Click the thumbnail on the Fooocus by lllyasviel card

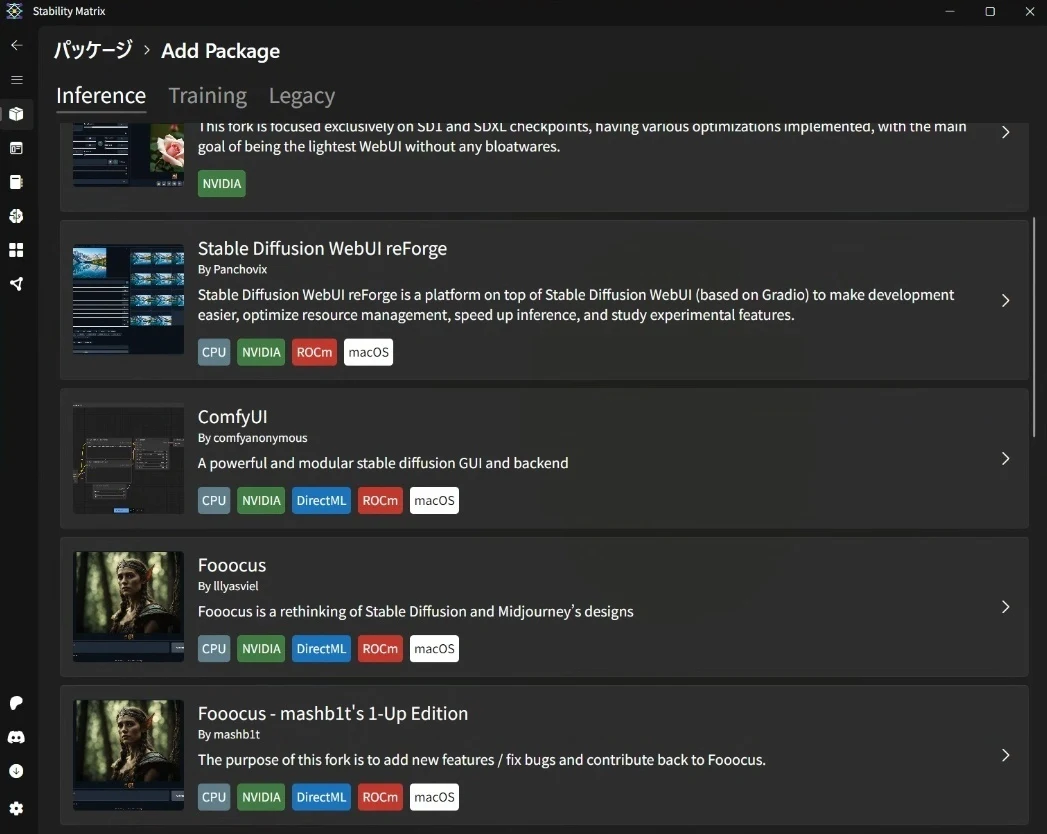(128, 607)
